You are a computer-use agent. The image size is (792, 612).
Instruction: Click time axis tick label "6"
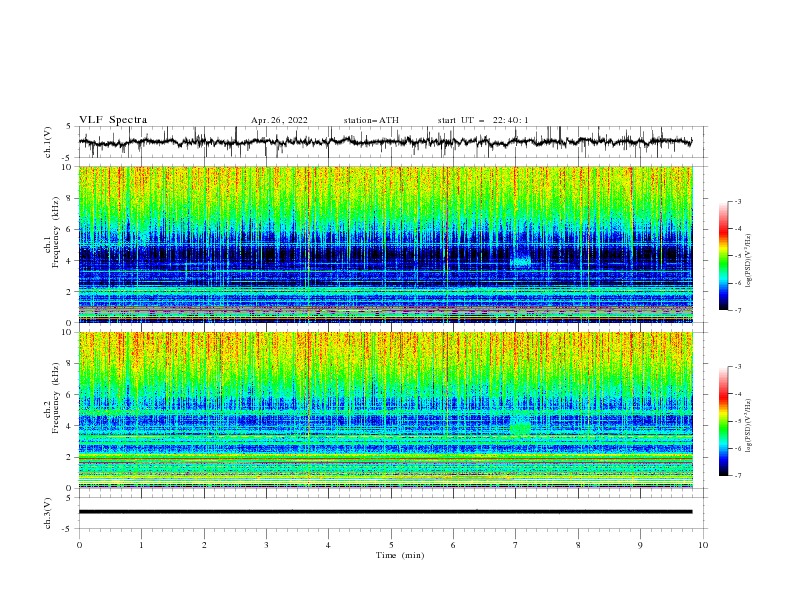tap(453, 545)
